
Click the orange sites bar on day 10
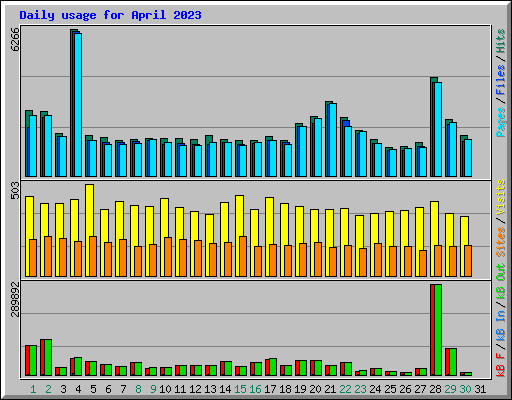[x=168, y=257]
